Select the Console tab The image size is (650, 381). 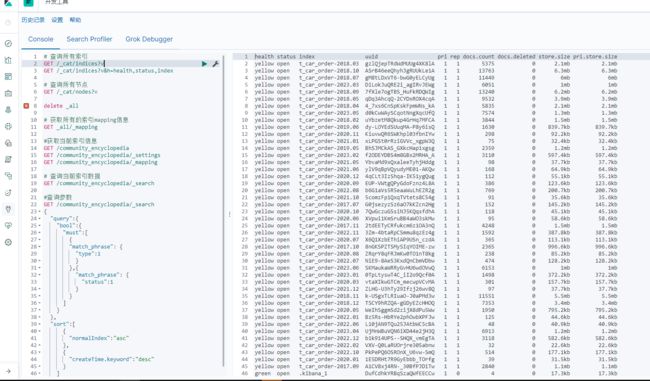pos(41,39)
